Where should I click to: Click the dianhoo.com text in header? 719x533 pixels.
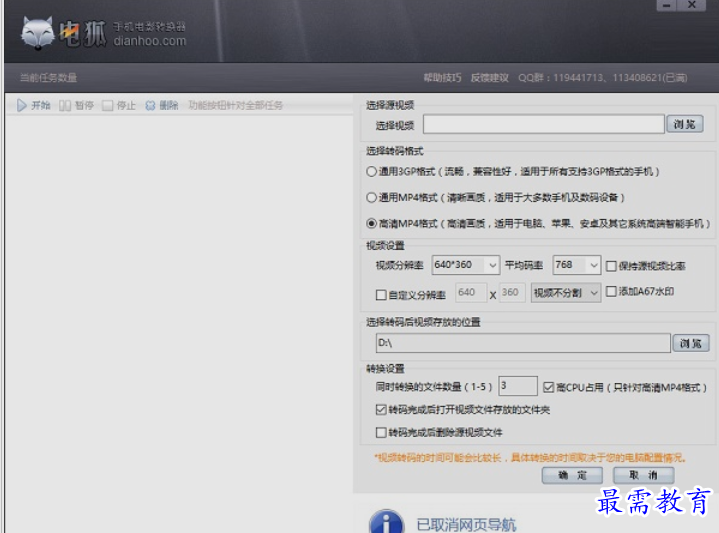coord(150,41)
